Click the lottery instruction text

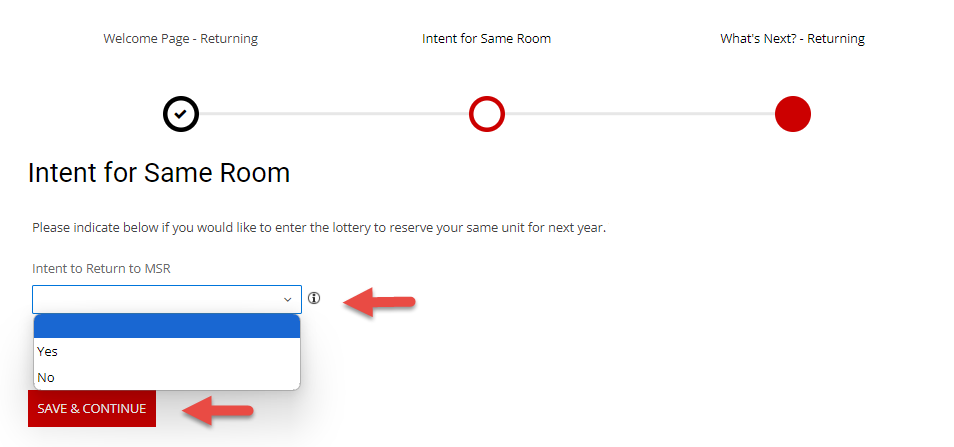pyautogui.click(x=319, y=227)
